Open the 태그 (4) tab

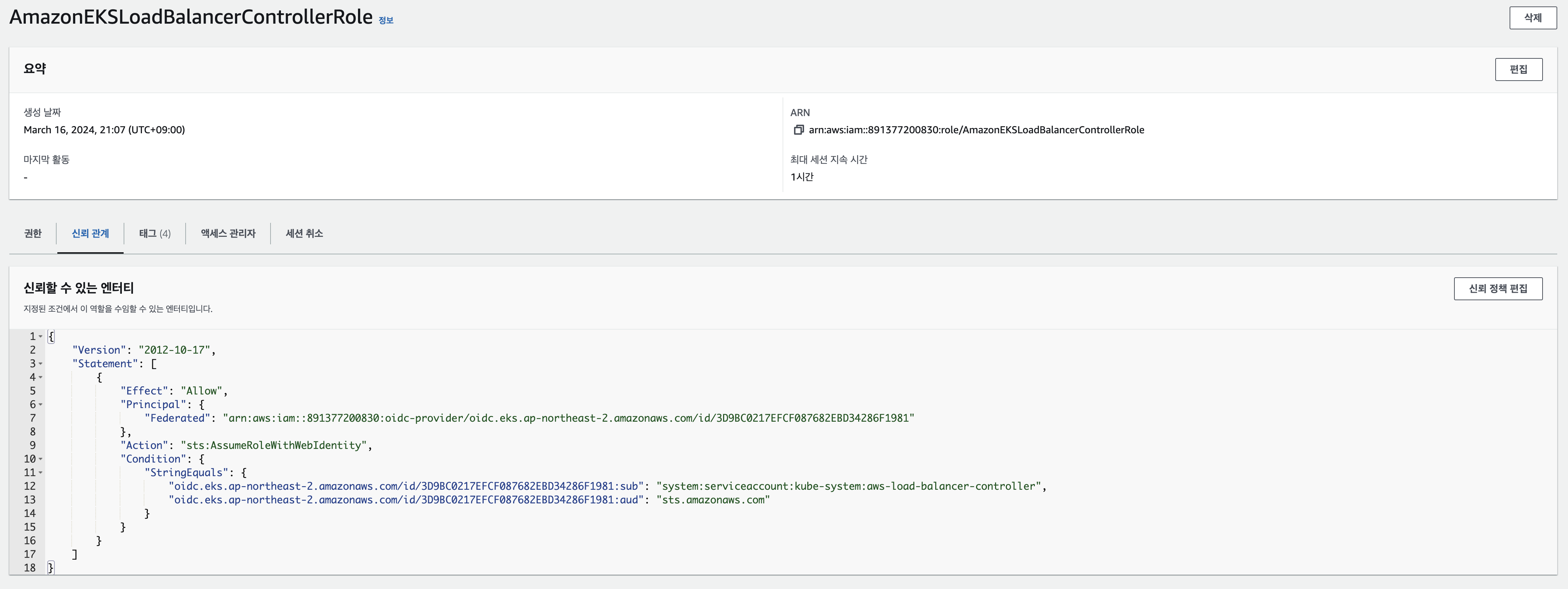tap(154, 234)
